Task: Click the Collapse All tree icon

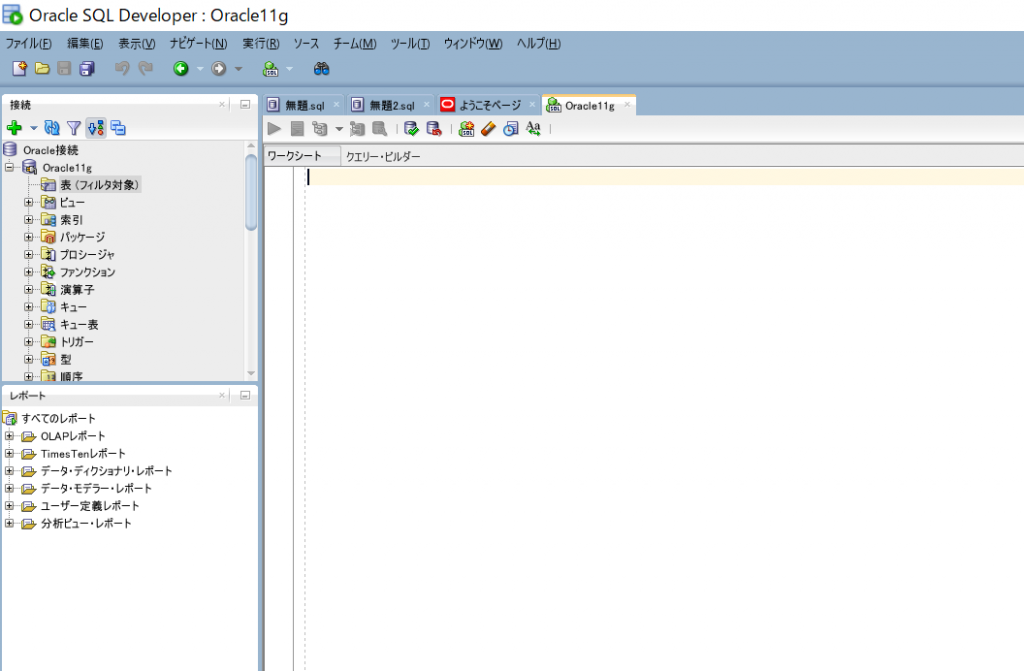Action: point(118,128)
